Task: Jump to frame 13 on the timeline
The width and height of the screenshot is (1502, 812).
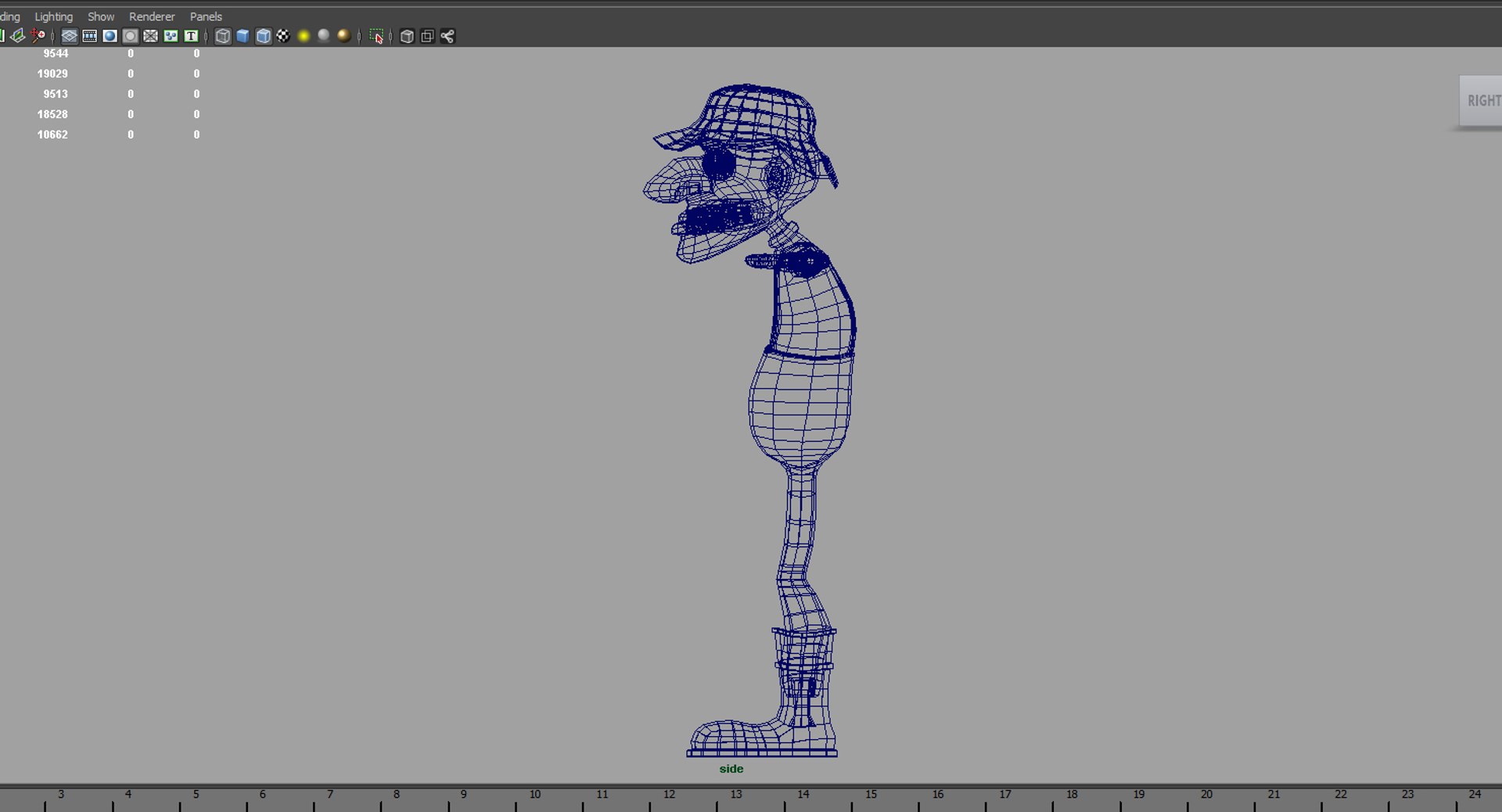Action: (x=736, y=795)
